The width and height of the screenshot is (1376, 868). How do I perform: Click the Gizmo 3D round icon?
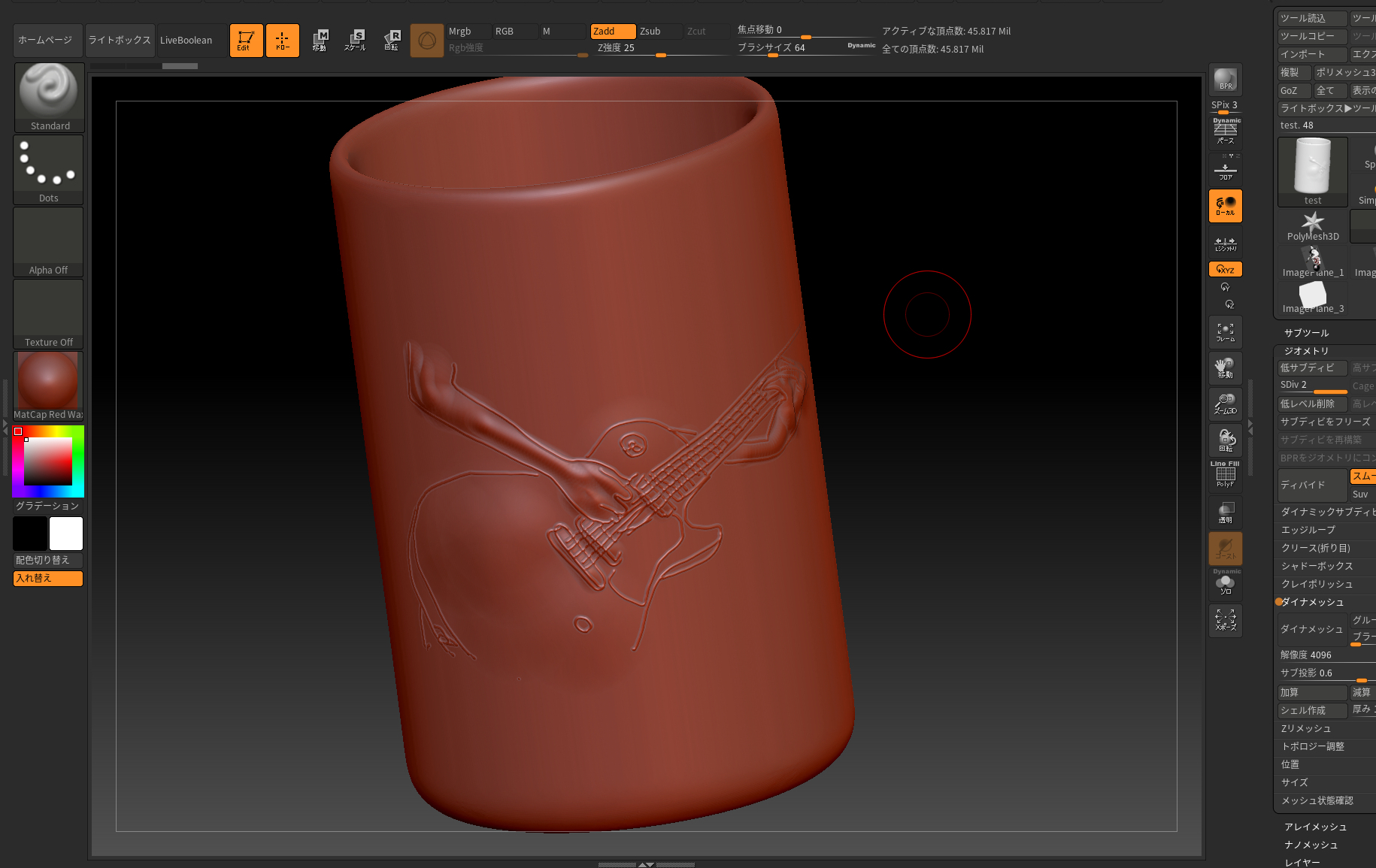(426, 41)
